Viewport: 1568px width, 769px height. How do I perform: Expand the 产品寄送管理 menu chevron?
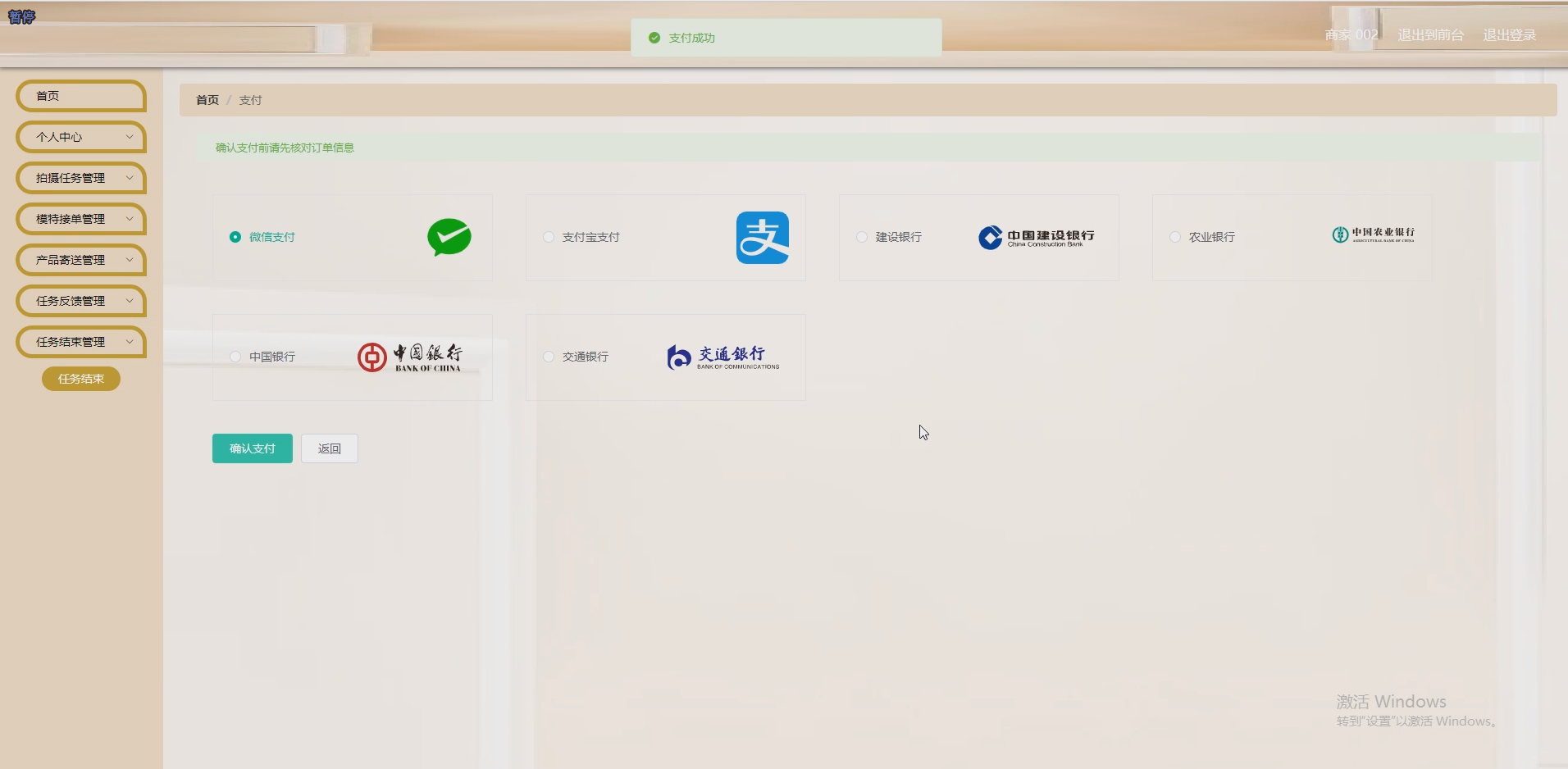130,260
